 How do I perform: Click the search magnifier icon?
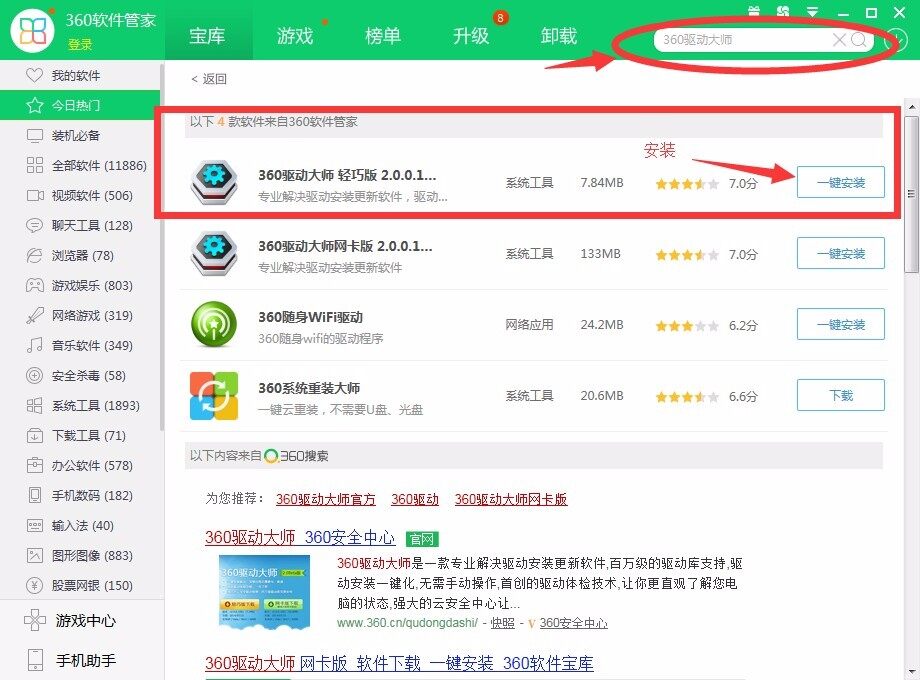(858, 40)
